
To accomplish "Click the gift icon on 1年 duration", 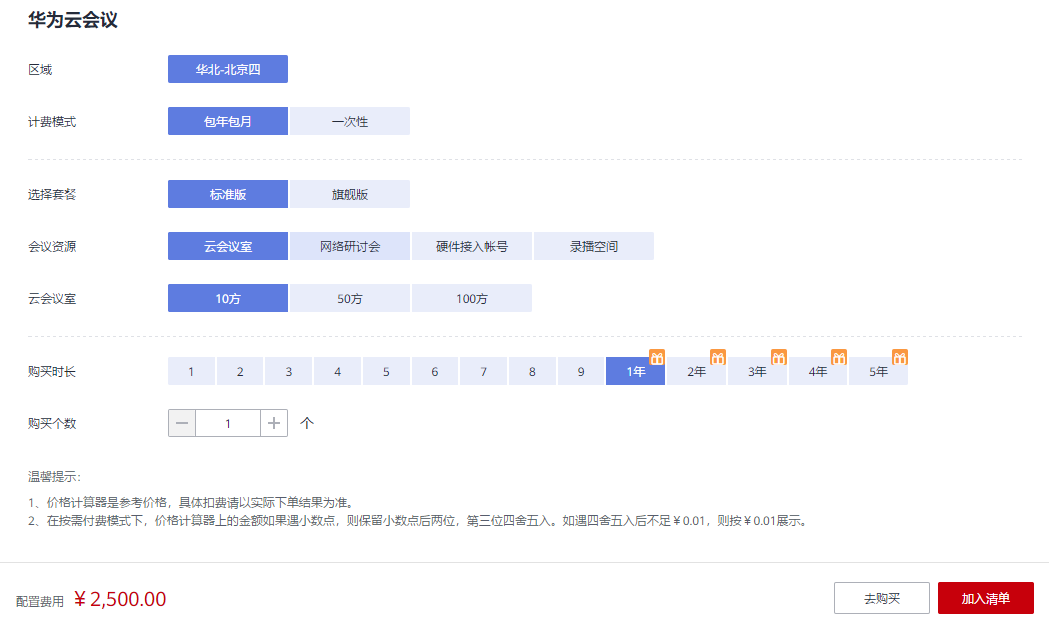I will tap(657, 358).
